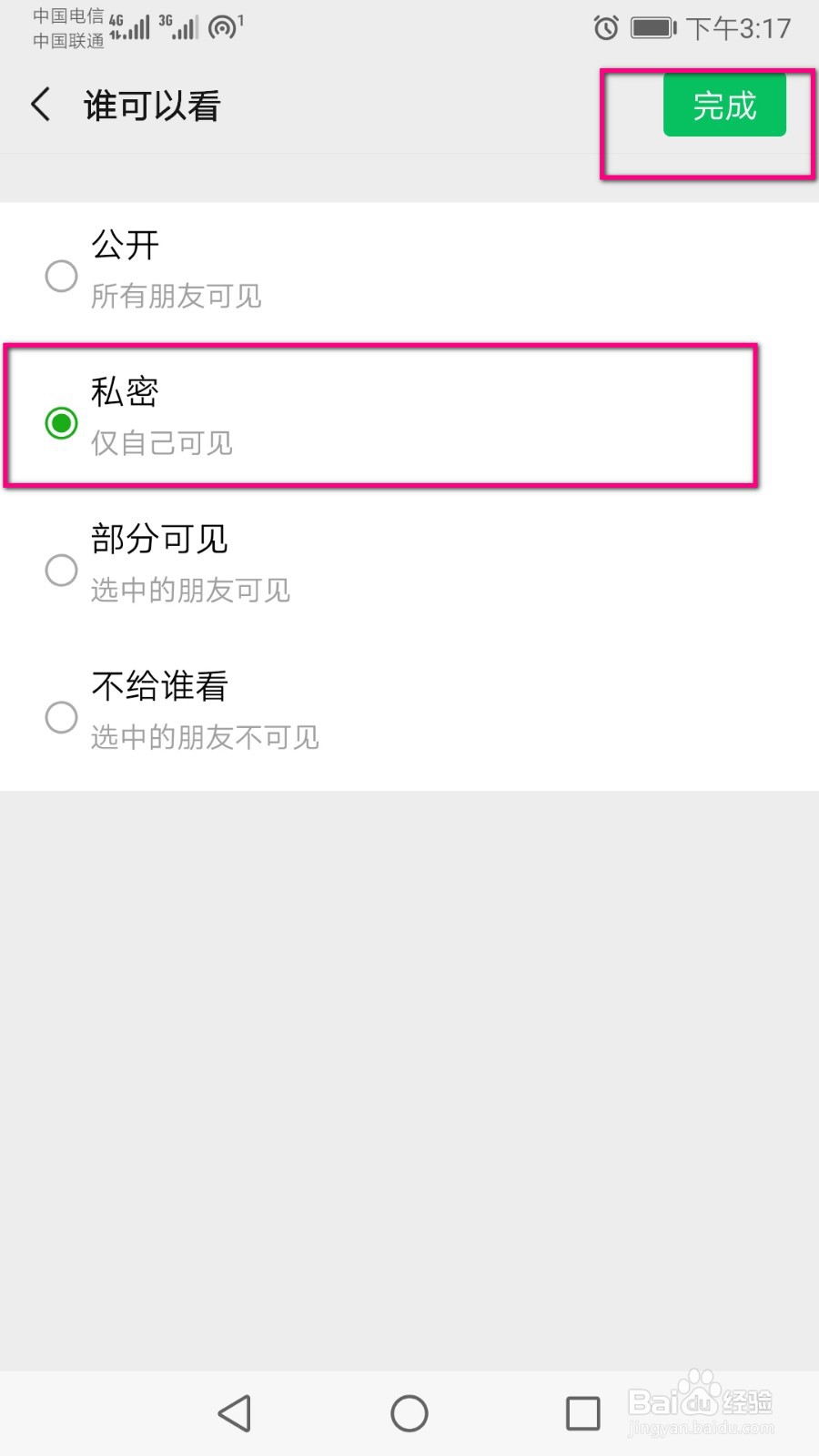Tap the alarm clock status icon
Screen dimensions: 819x1456
pyautogui.click(x=606, y=28)
